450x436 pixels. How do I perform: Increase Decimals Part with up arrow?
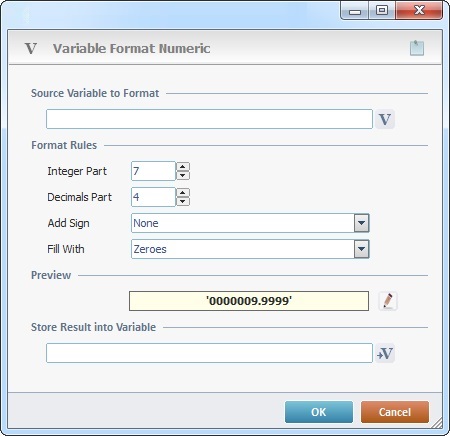183,193
